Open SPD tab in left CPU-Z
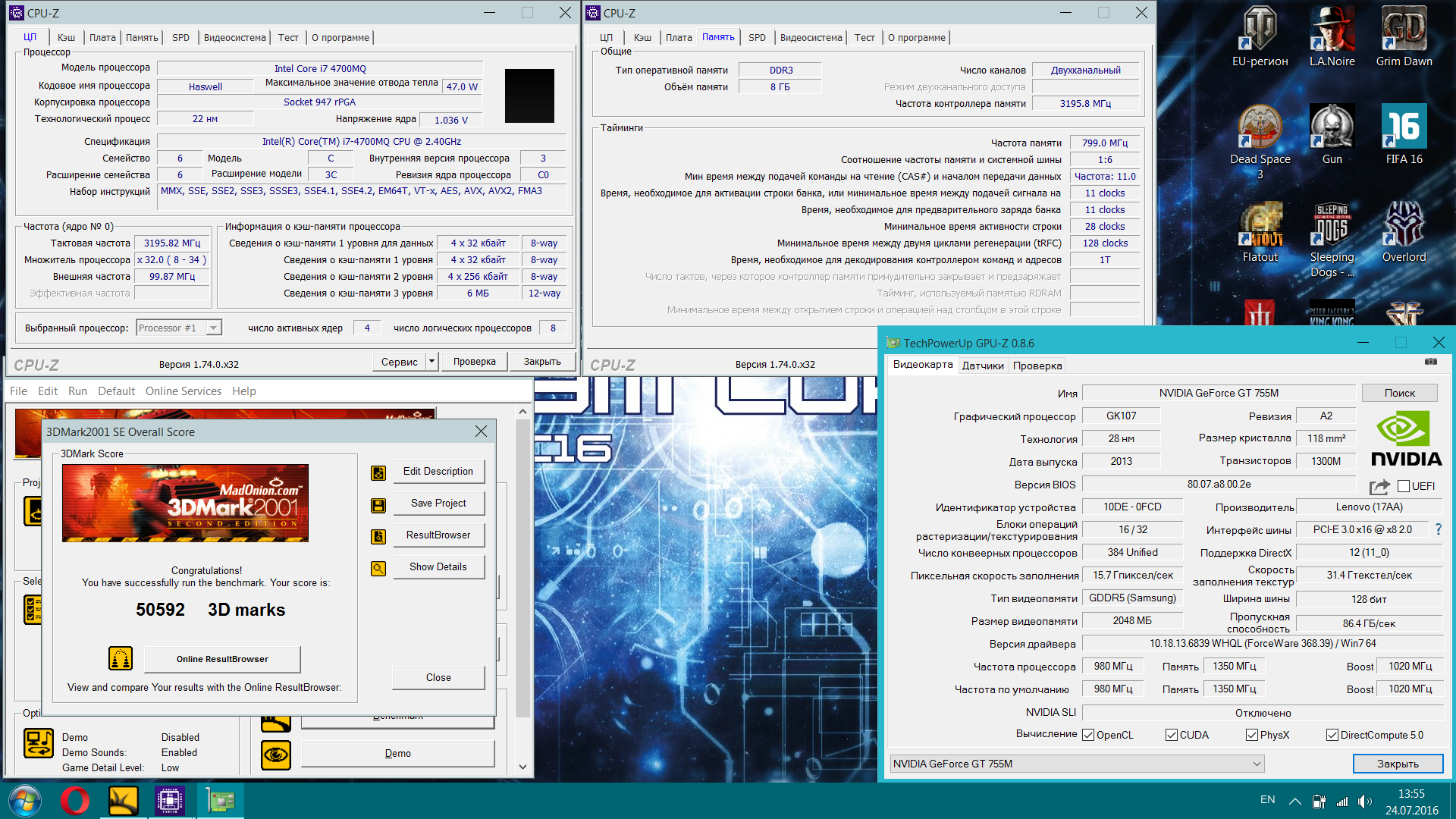 [x=180, y=37]
